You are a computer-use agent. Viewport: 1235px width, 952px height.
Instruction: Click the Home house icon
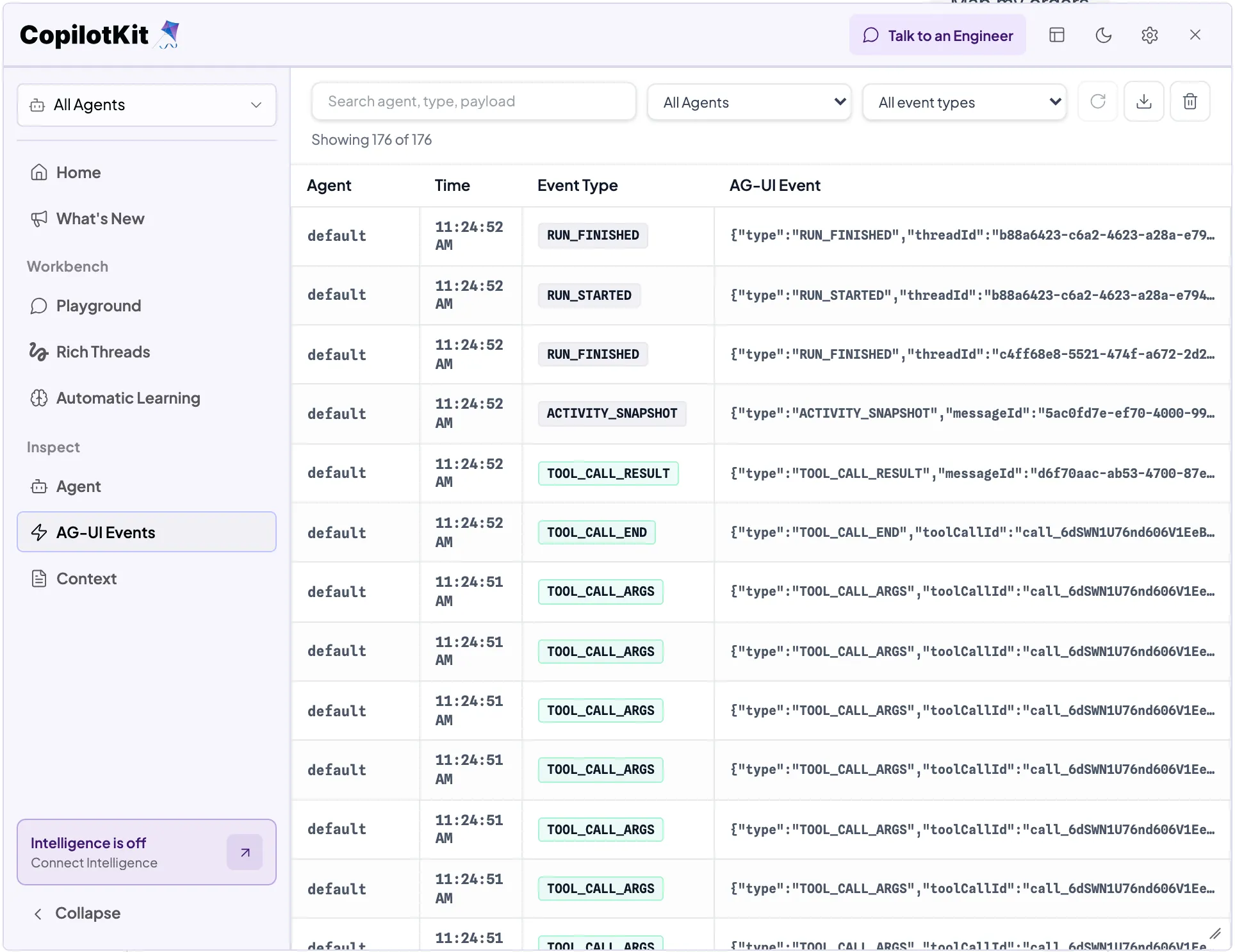(39, 172)
